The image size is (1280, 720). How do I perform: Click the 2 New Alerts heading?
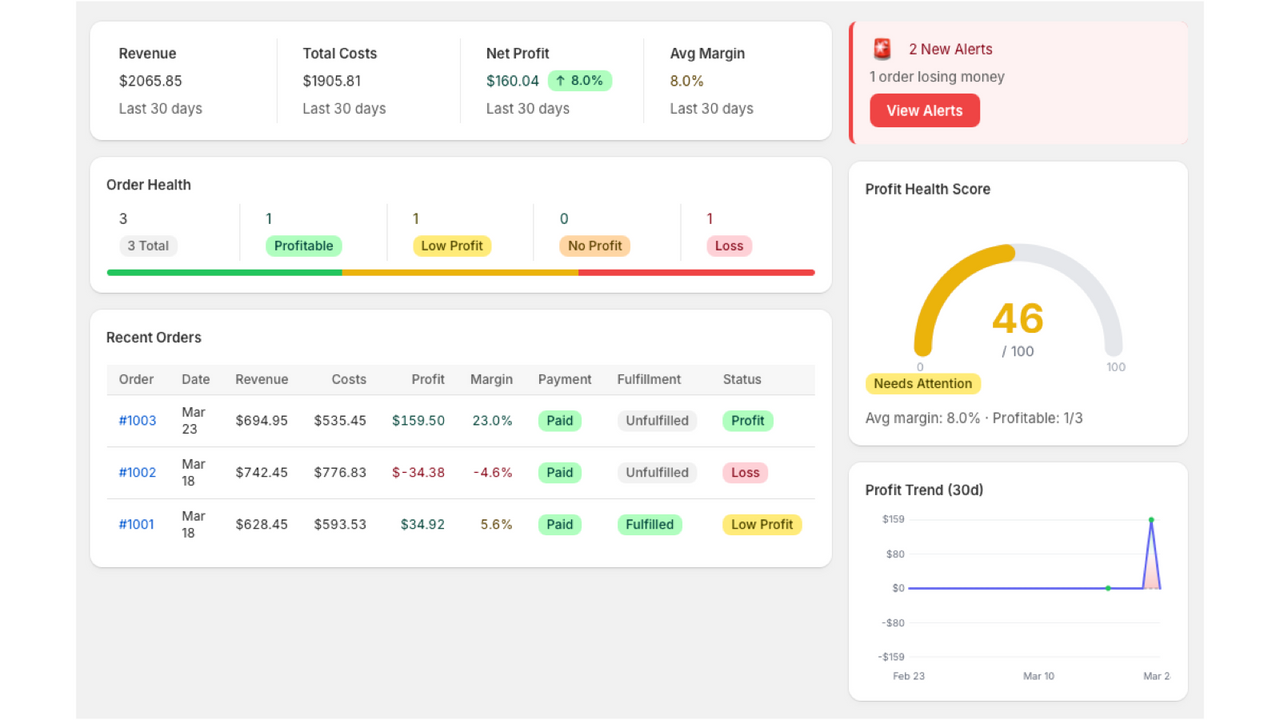pos(951,49)
